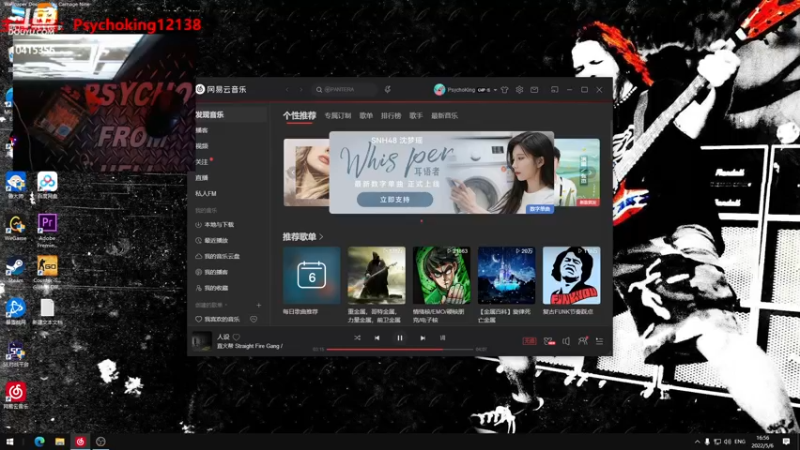Open the current song album cover
Viewport: 800px width, 450px height.
point(202,341)
